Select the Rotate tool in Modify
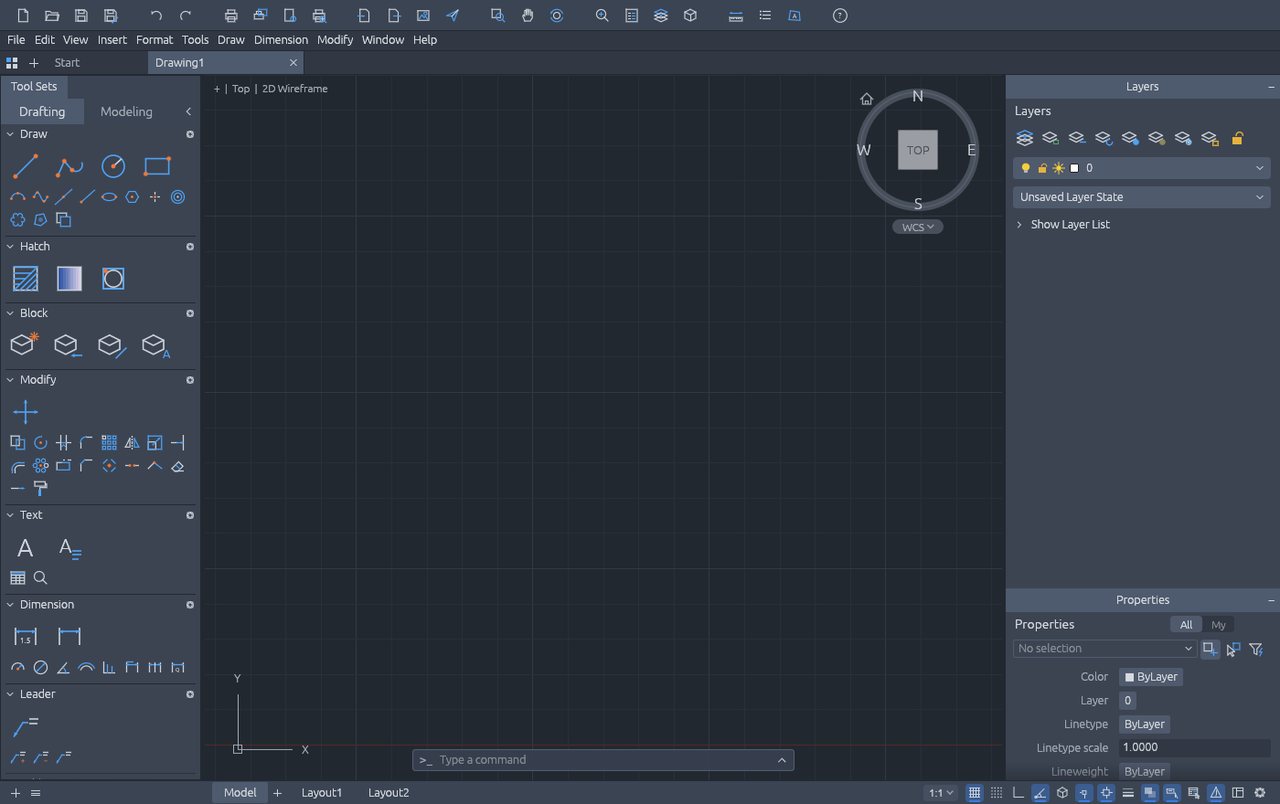1280x804 pixels. [40, 443]
